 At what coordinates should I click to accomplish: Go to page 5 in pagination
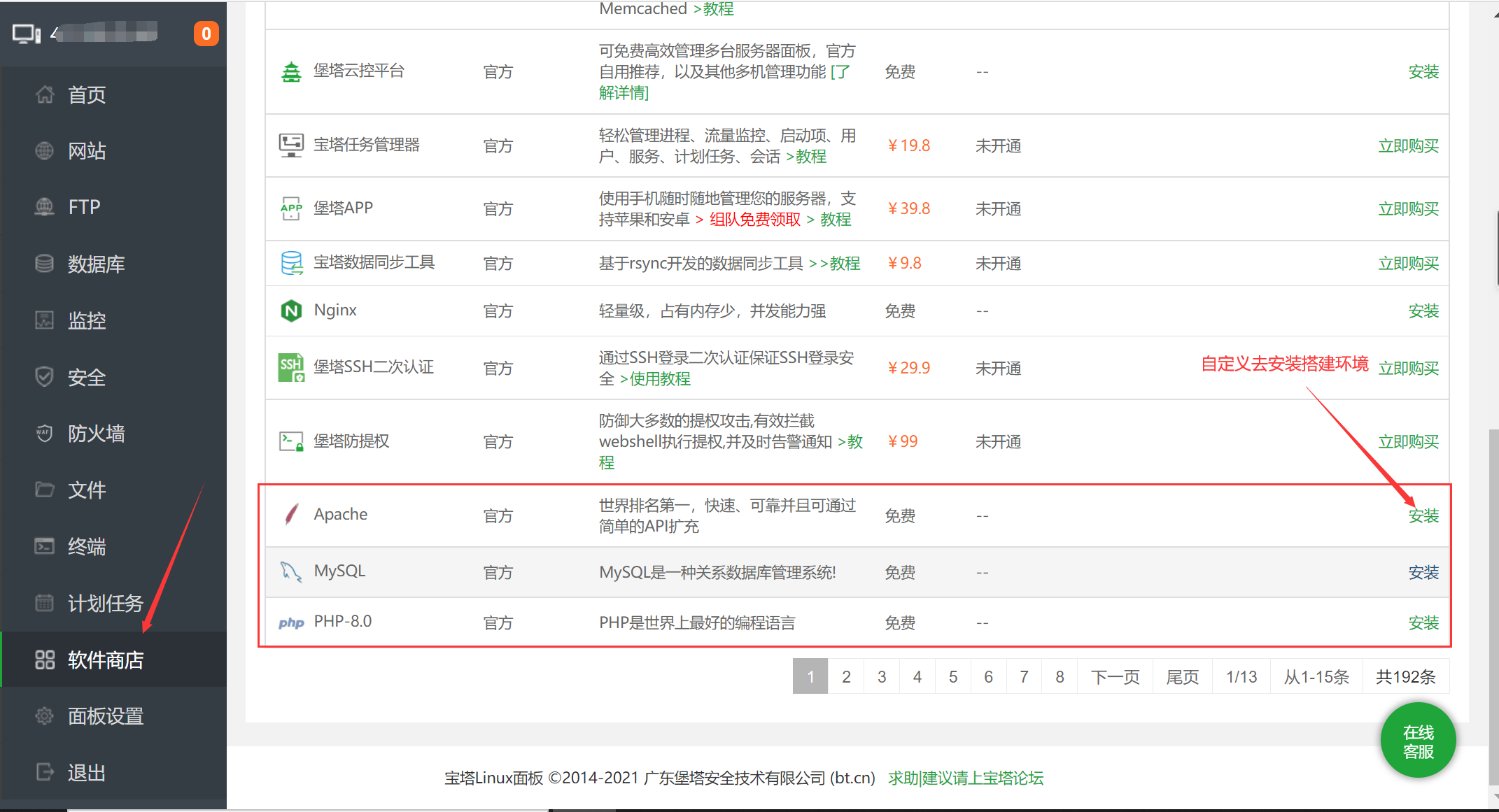click(953, 676)
